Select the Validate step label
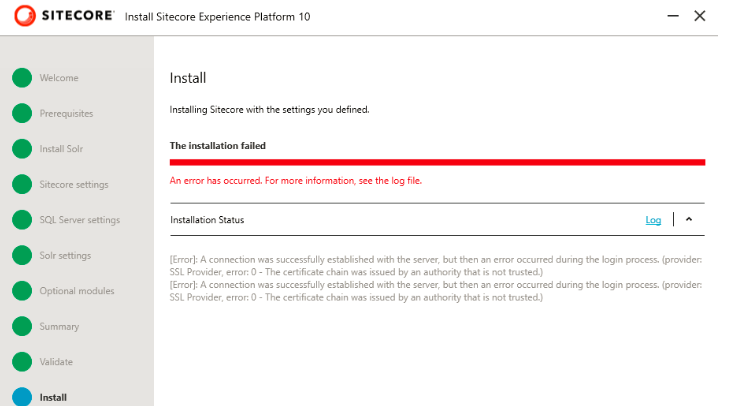The height and width of the screenshot is (406, 737). pos(56,362)
